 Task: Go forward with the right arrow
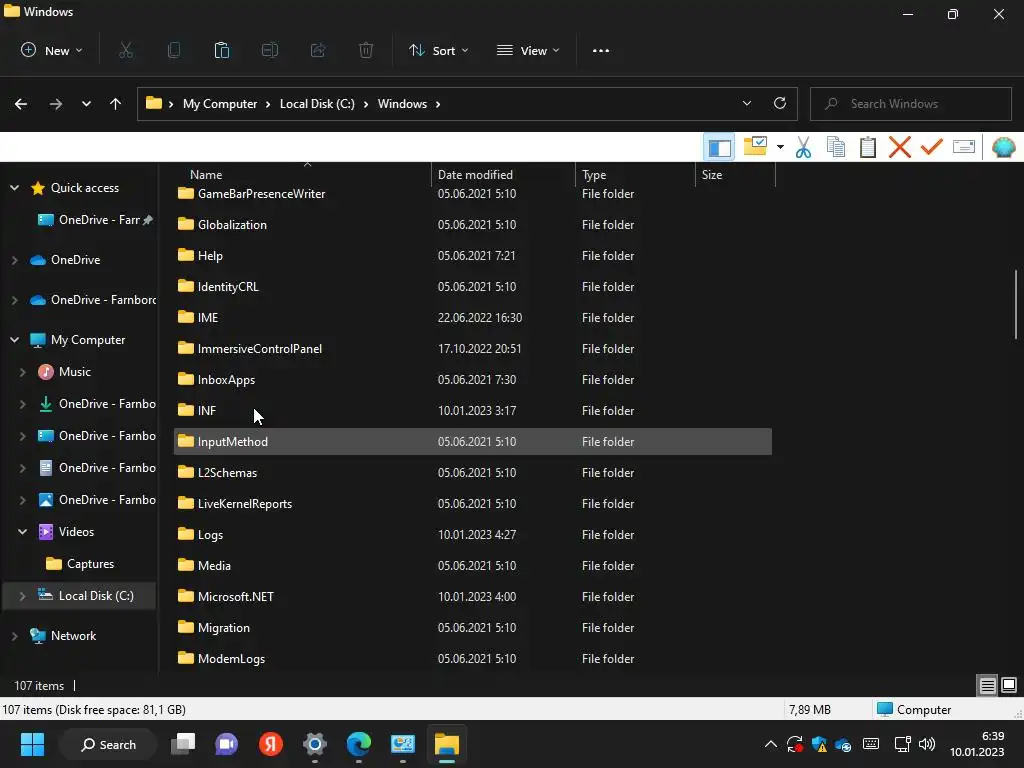[x=56, y=104]
